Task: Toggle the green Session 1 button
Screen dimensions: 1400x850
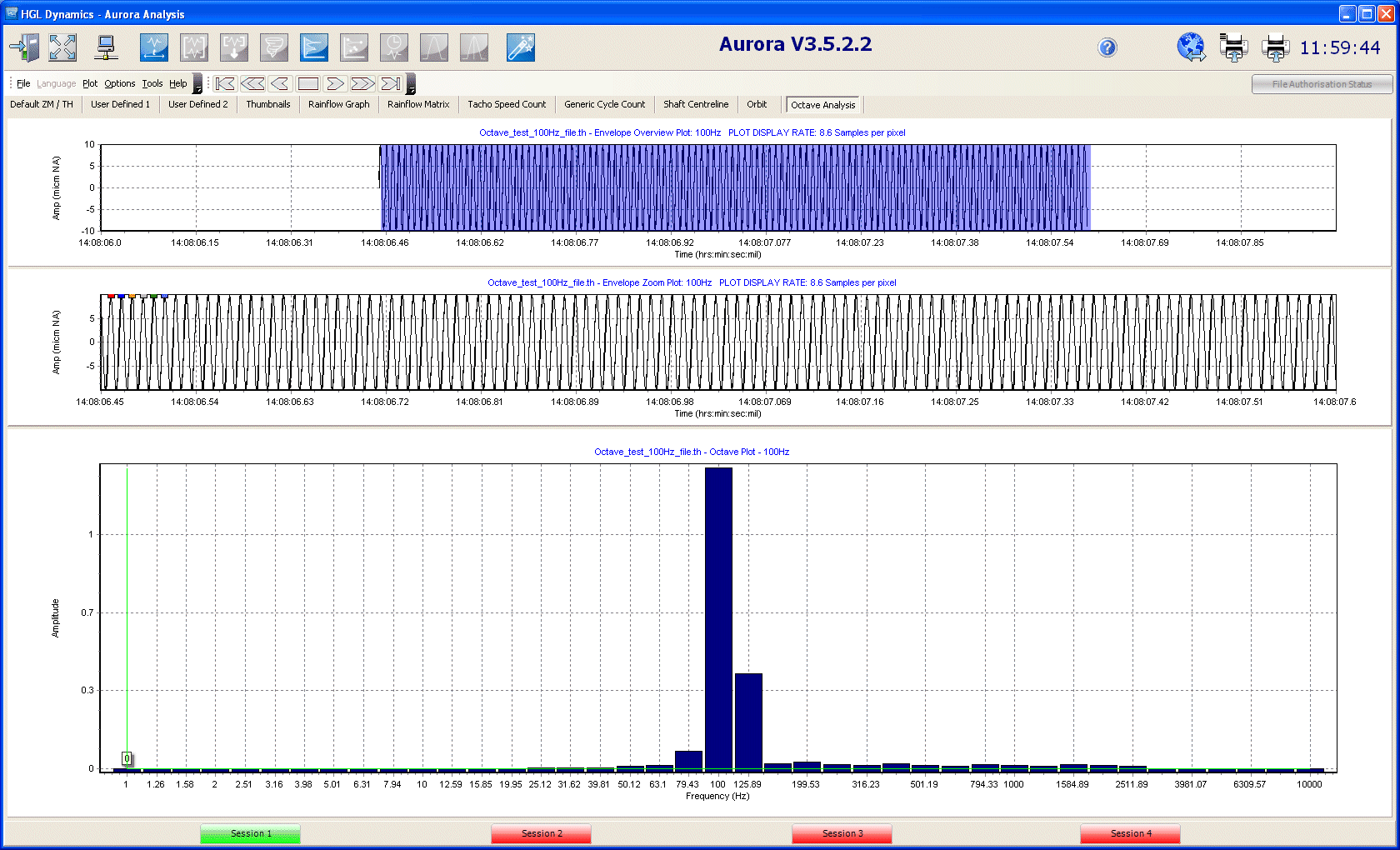Action: click(x=250, y=833)
